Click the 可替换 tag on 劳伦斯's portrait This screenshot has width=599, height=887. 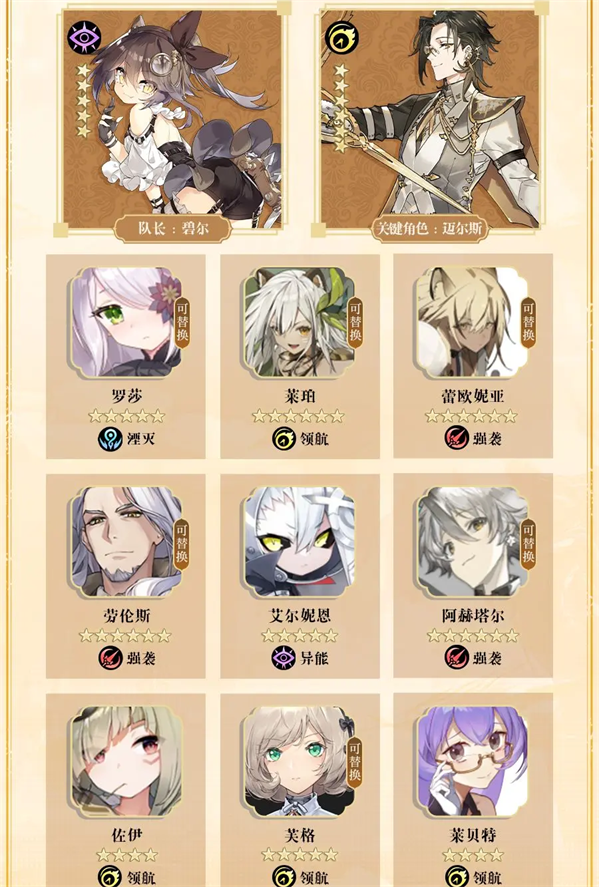coord(182,542)
